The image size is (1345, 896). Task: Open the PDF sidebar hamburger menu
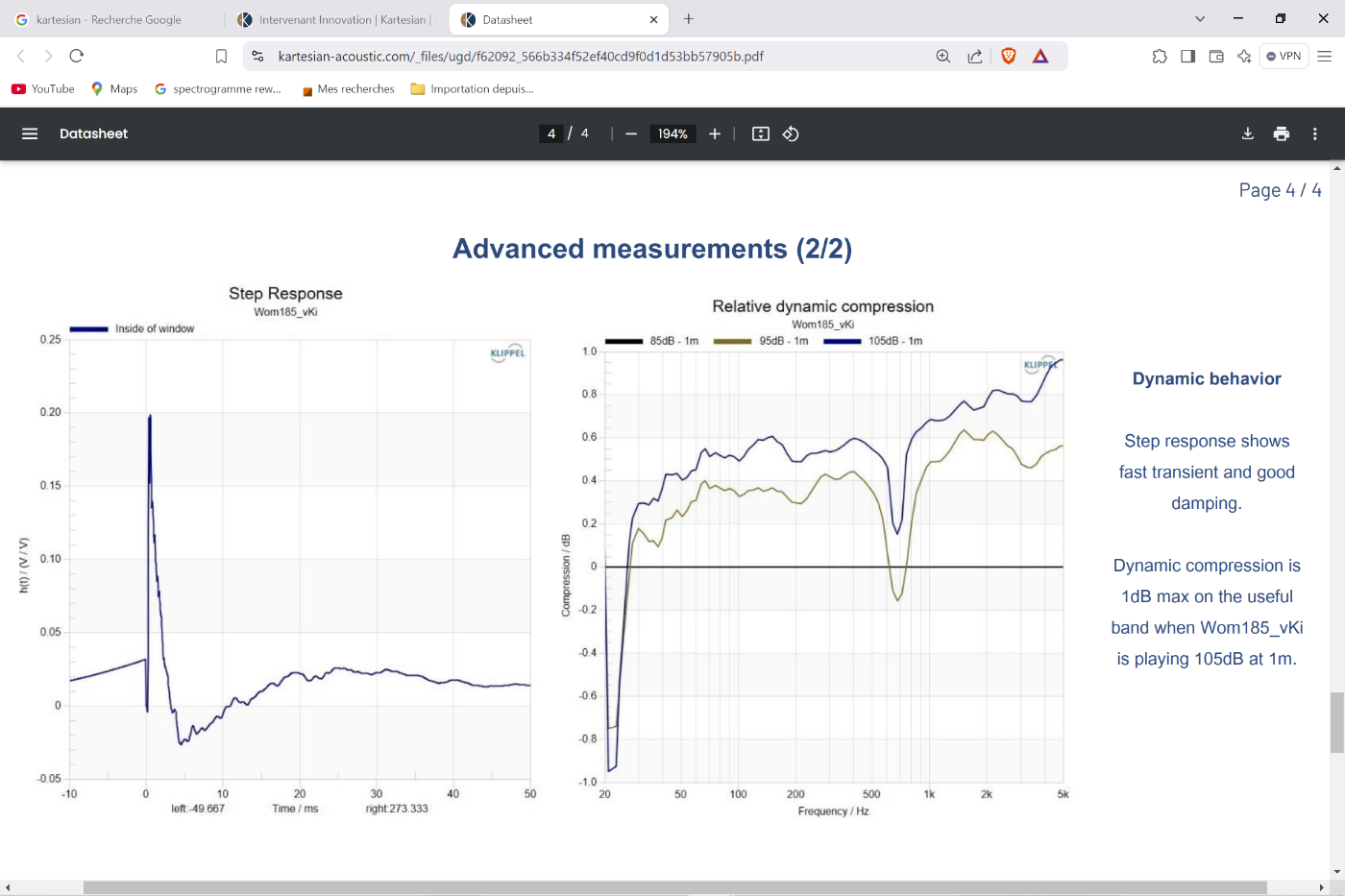pos(30,133)
